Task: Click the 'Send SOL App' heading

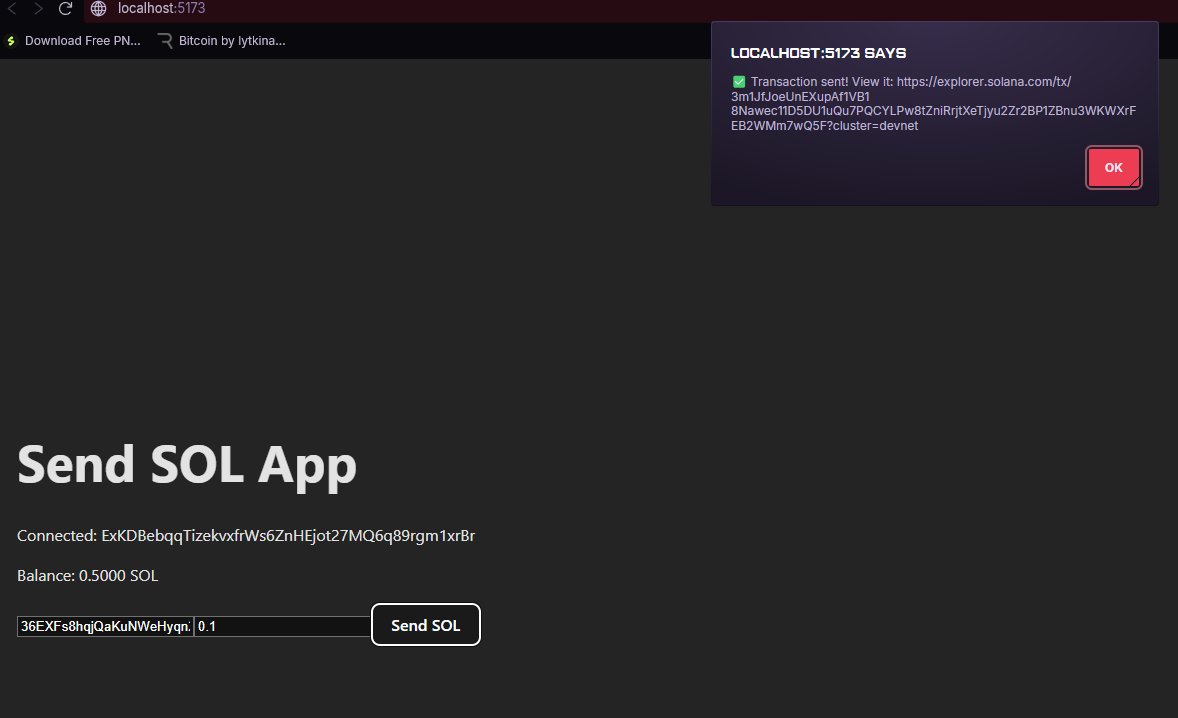Action: pos(186,463)
